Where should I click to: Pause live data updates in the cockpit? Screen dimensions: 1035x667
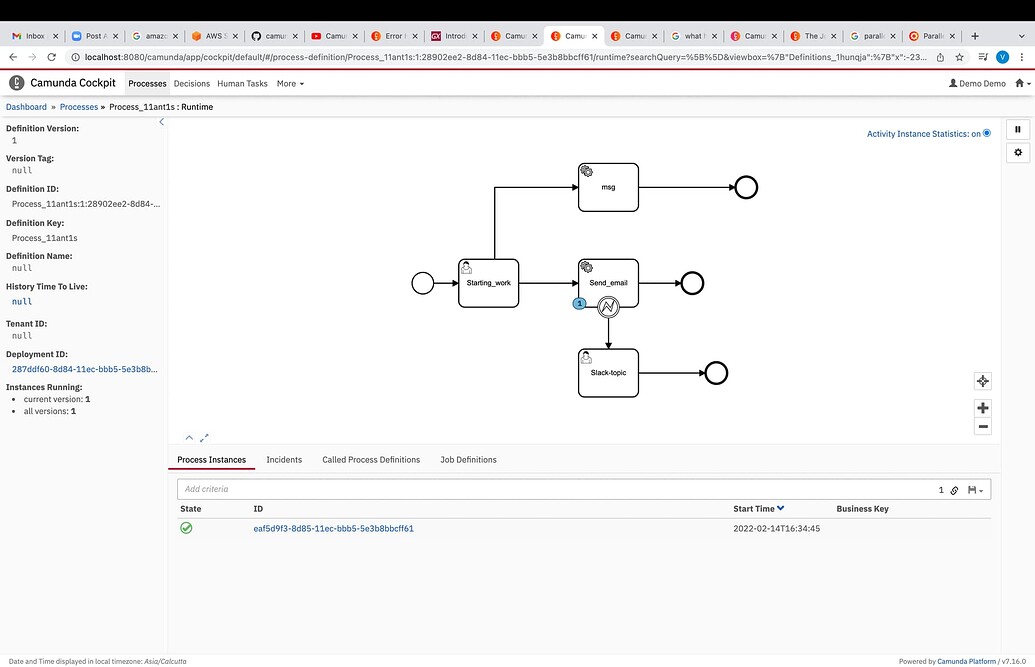point(1017,129)
